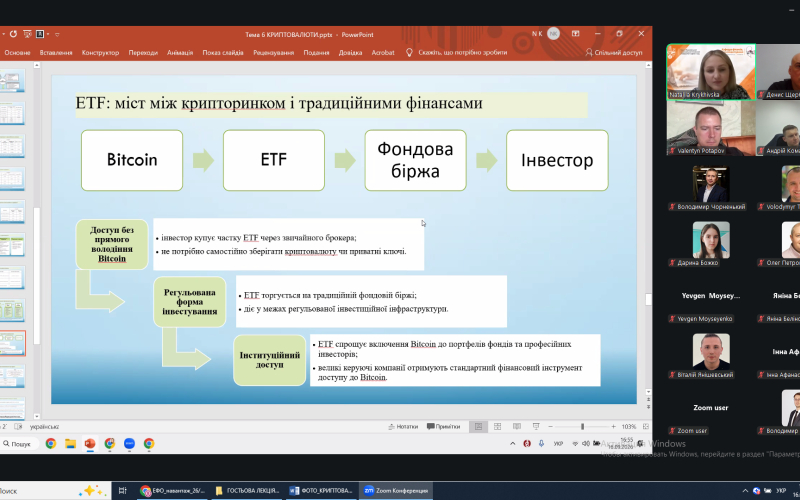Toggle the Примітки comments pane
The image size is (800, 500).
click(443, 427)
